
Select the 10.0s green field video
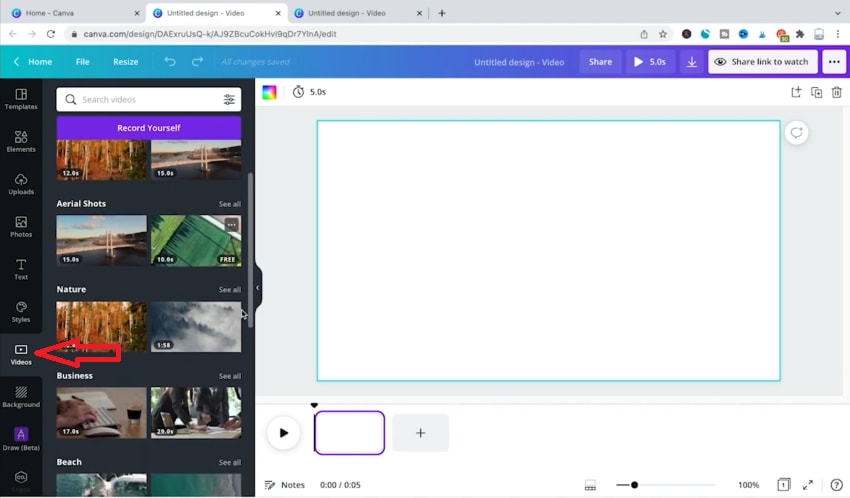(x=196, y=241)
